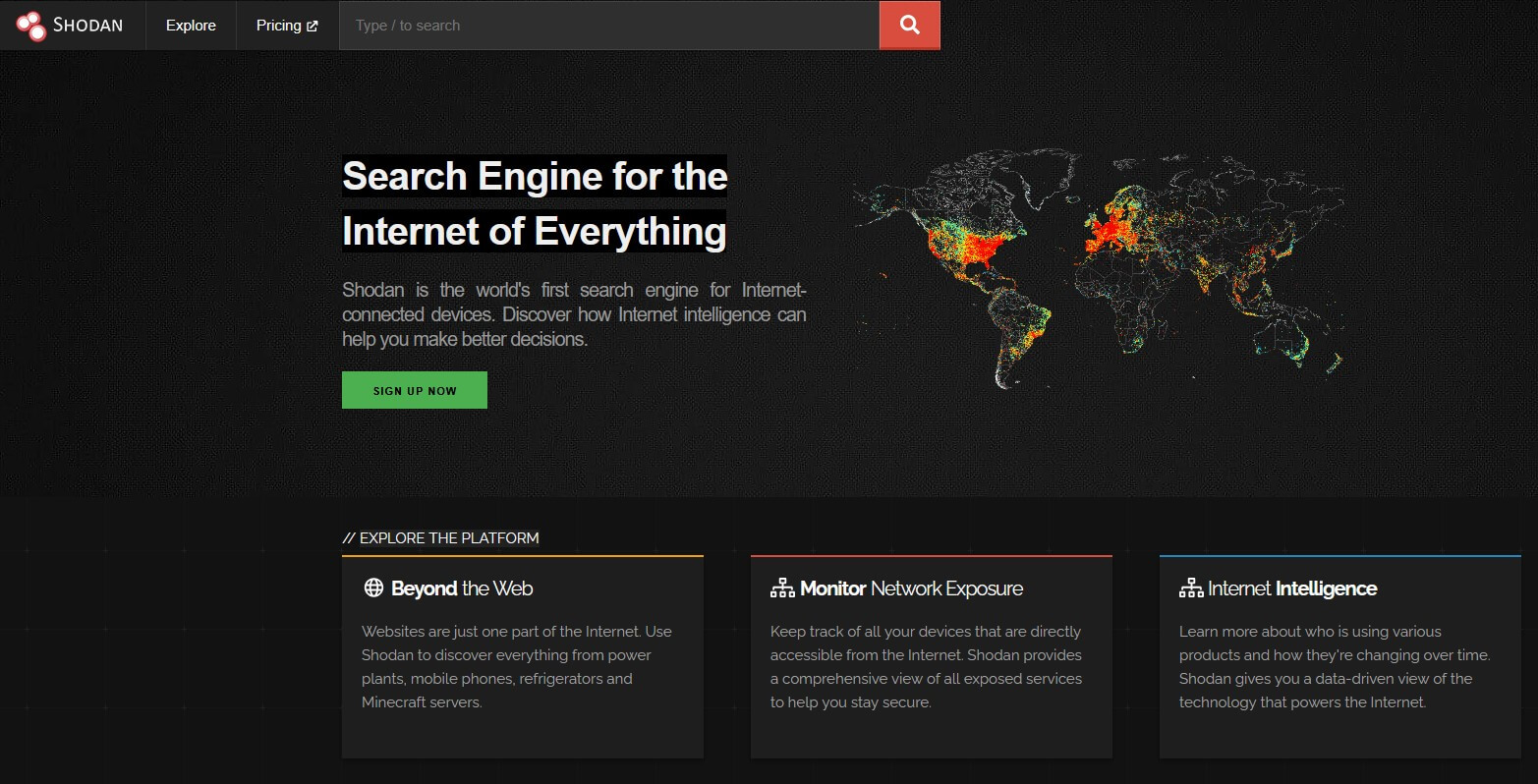This screenshot has width=1538, height=784.
Task: Click the 'Learn more about who is using' description
Action: click(x=1335, y=667)
